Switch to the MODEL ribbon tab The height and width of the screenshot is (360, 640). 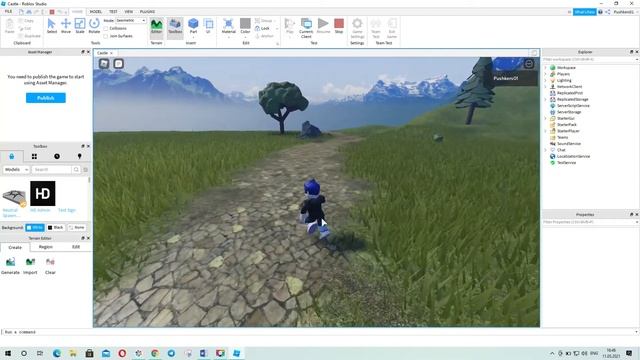[96, 11]
